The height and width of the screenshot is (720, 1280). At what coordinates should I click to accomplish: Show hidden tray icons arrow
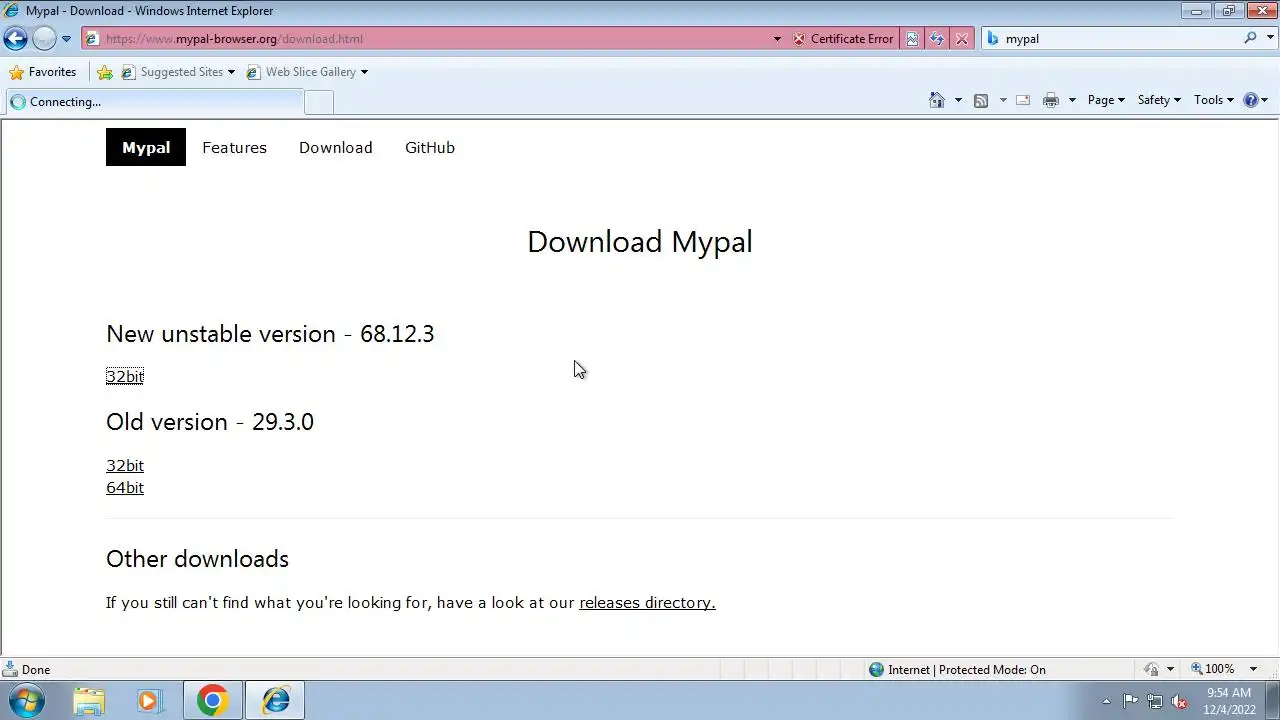(x=1106, y=701)
